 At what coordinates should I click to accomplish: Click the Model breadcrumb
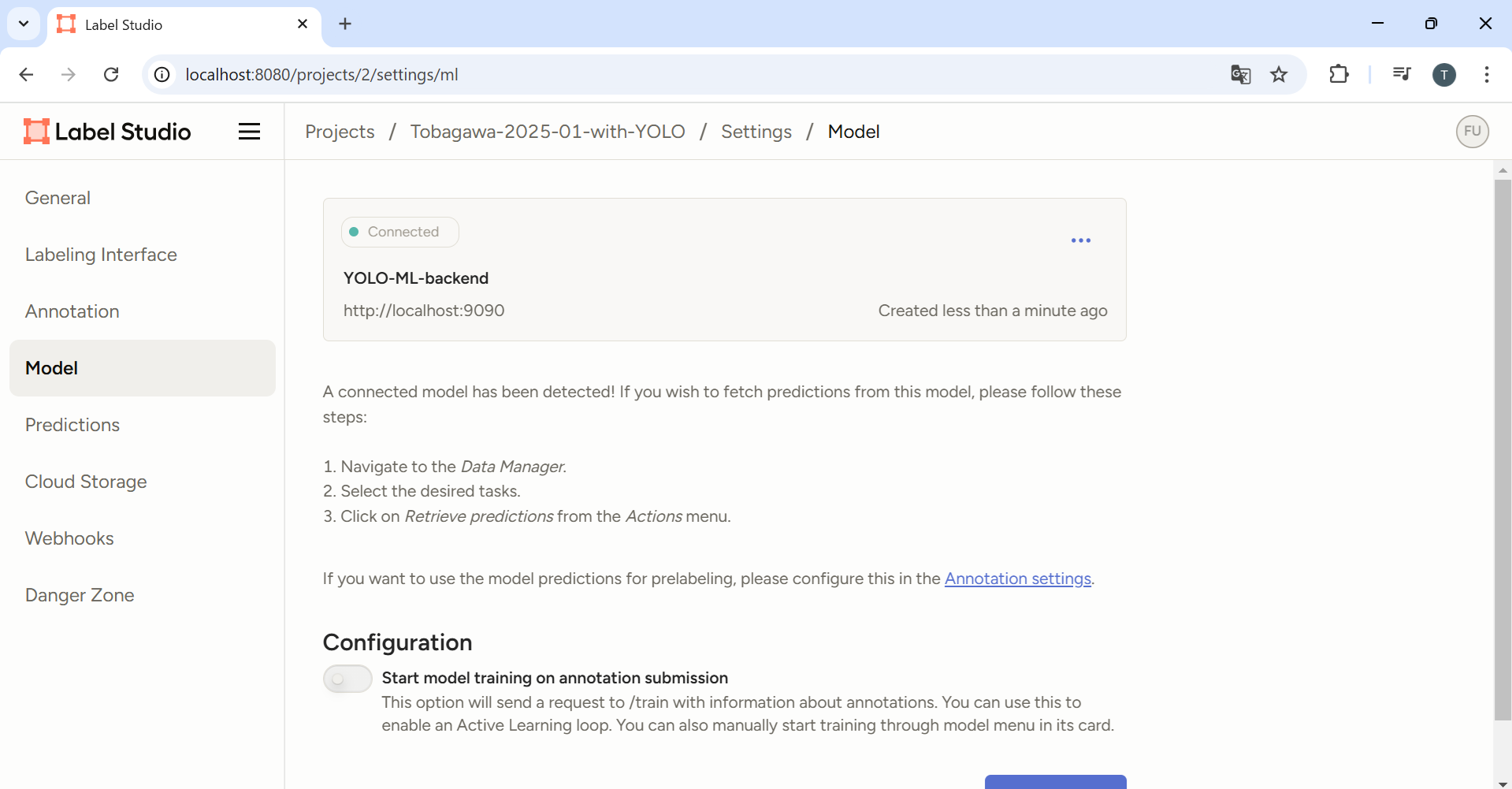tap(853, 132)
